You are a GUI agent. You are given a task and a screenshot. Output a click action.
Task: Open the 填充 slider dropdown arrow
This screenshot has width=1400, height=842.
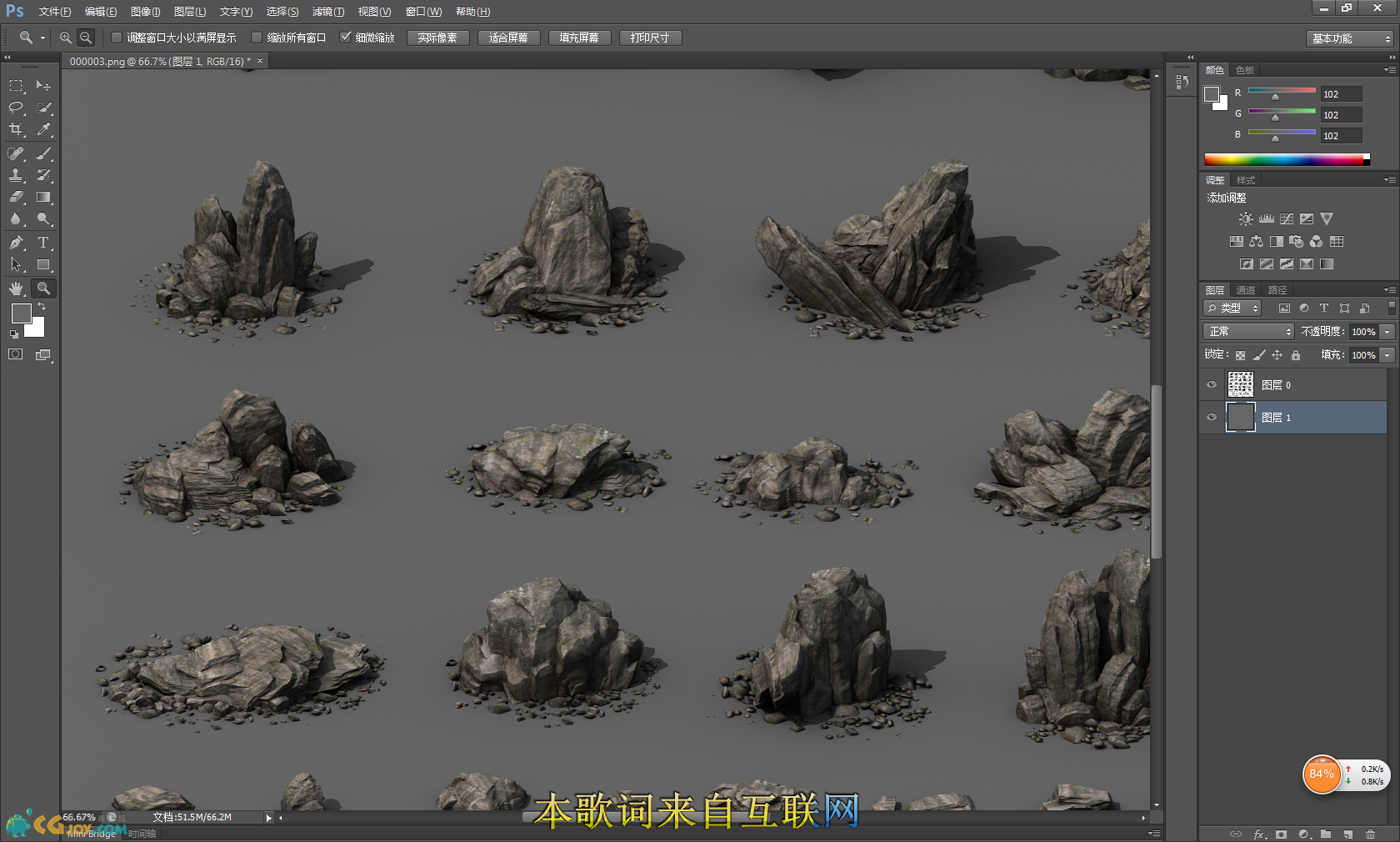pyautogui.click(x=1387, y=355)
